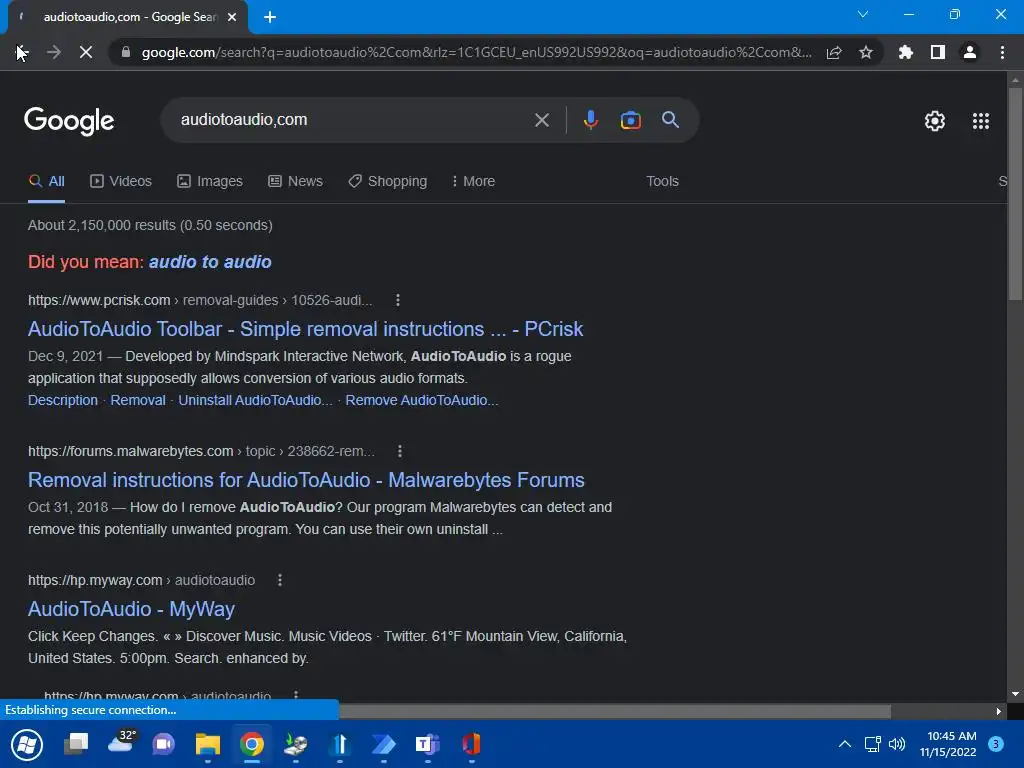Switch to the Shopping tab
The width and height of the screenshot is (1024, 768).
click(x=387, y=182)
